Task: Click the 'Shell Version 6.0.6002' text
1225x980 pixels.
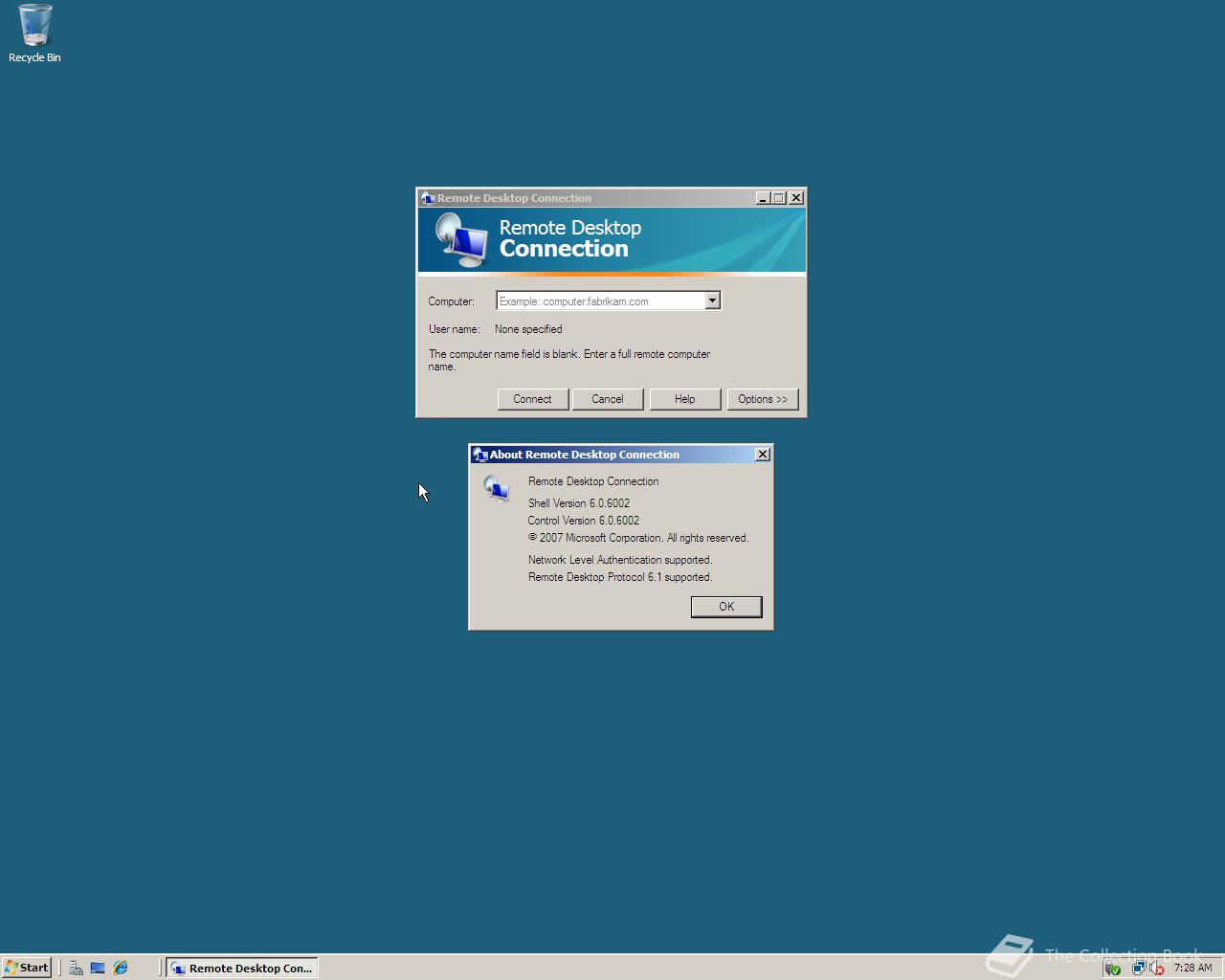Action: (579, 503)
